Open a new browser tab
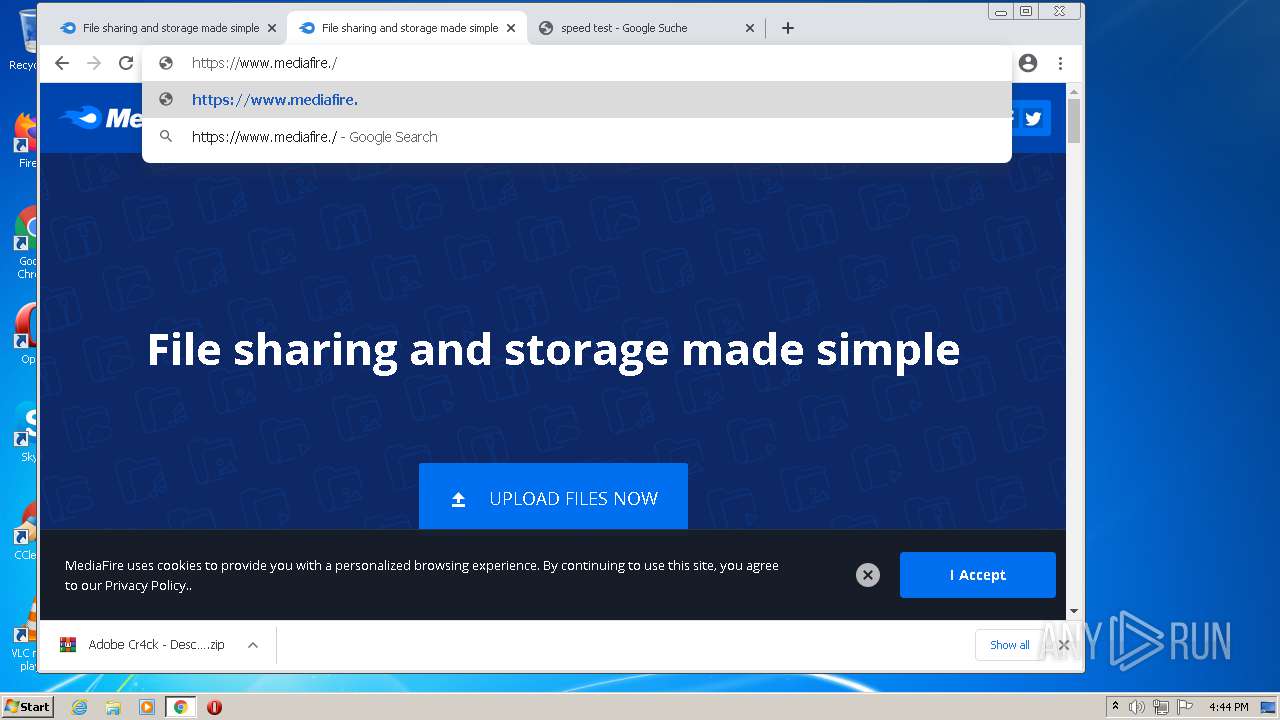The height and width of the screenshot is (720, 1280). pos(788,28)
